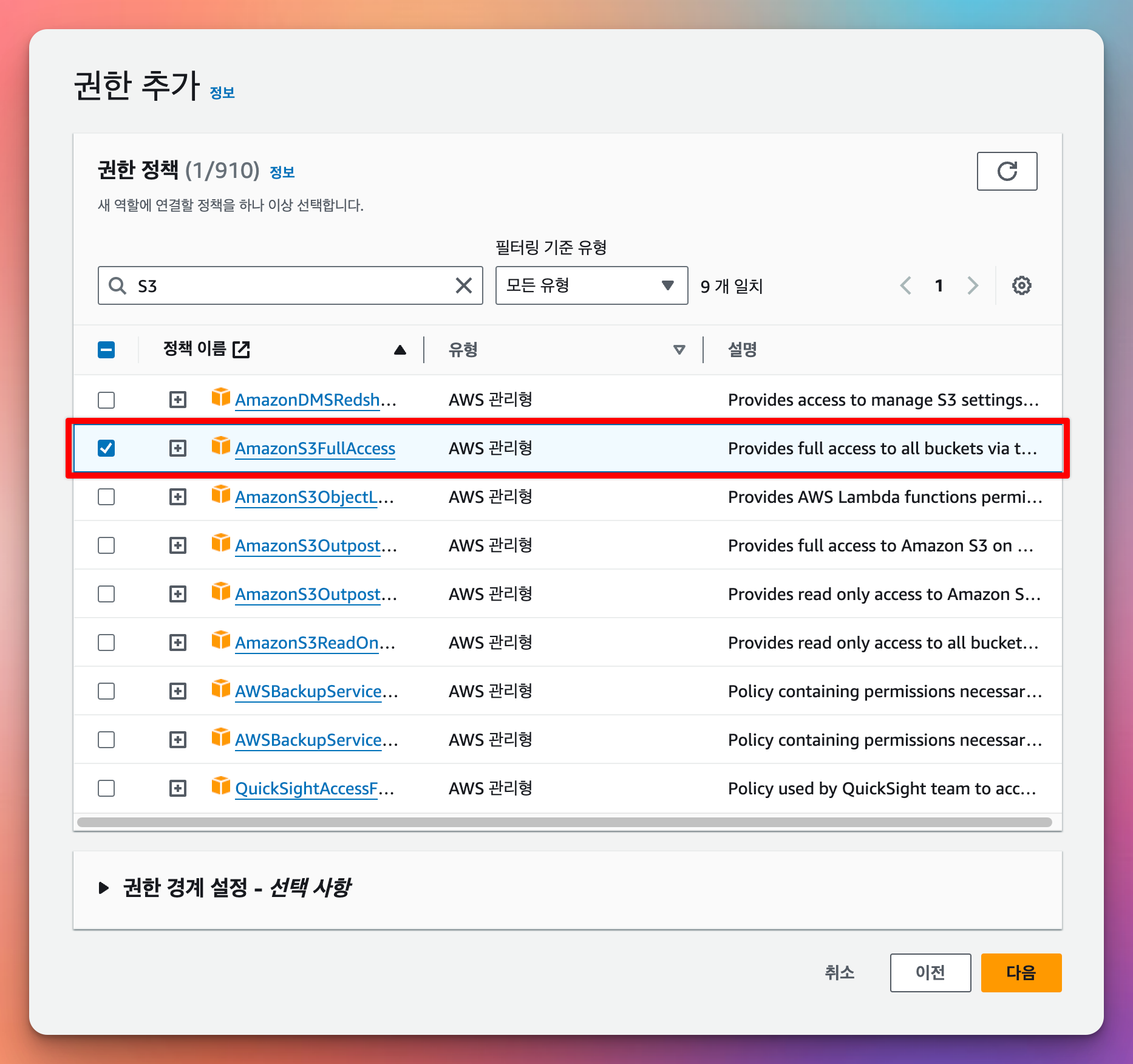Click the search magnifier icon
This screenshot has width=1133, height=1064.
pos(117,285)
